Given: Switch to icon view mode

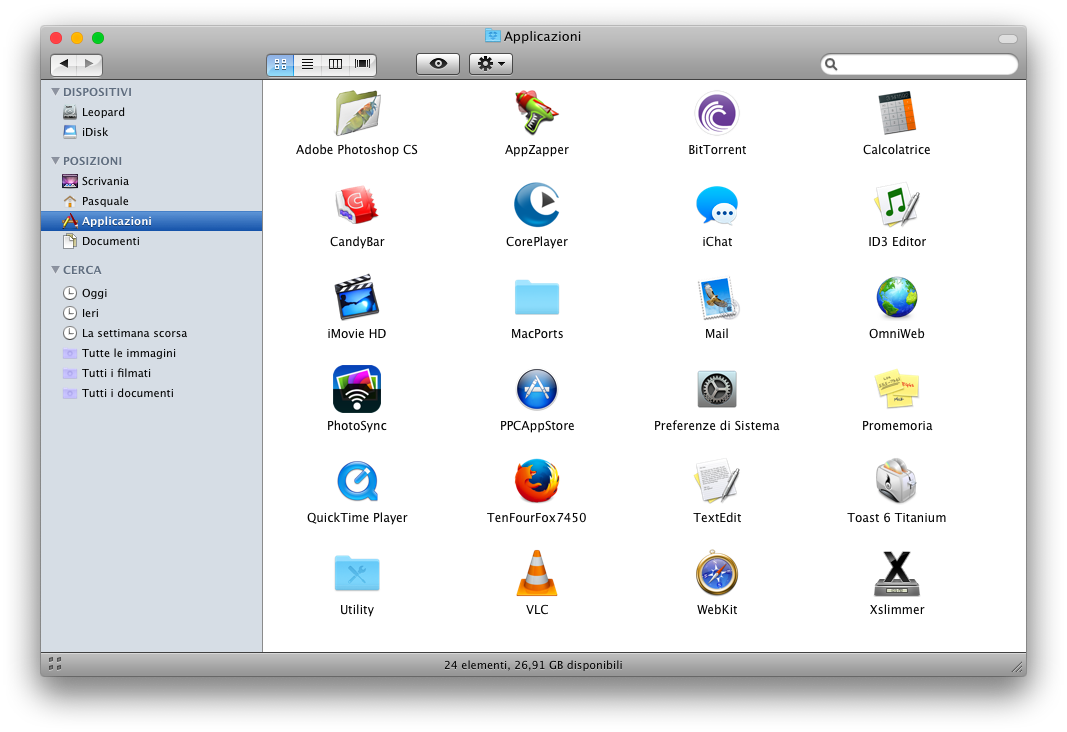Looking at the screenshot, I should (x=280, y=64).
